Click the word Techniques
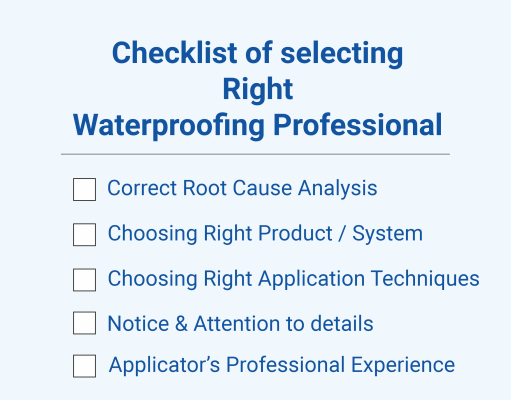 point(425,279)
